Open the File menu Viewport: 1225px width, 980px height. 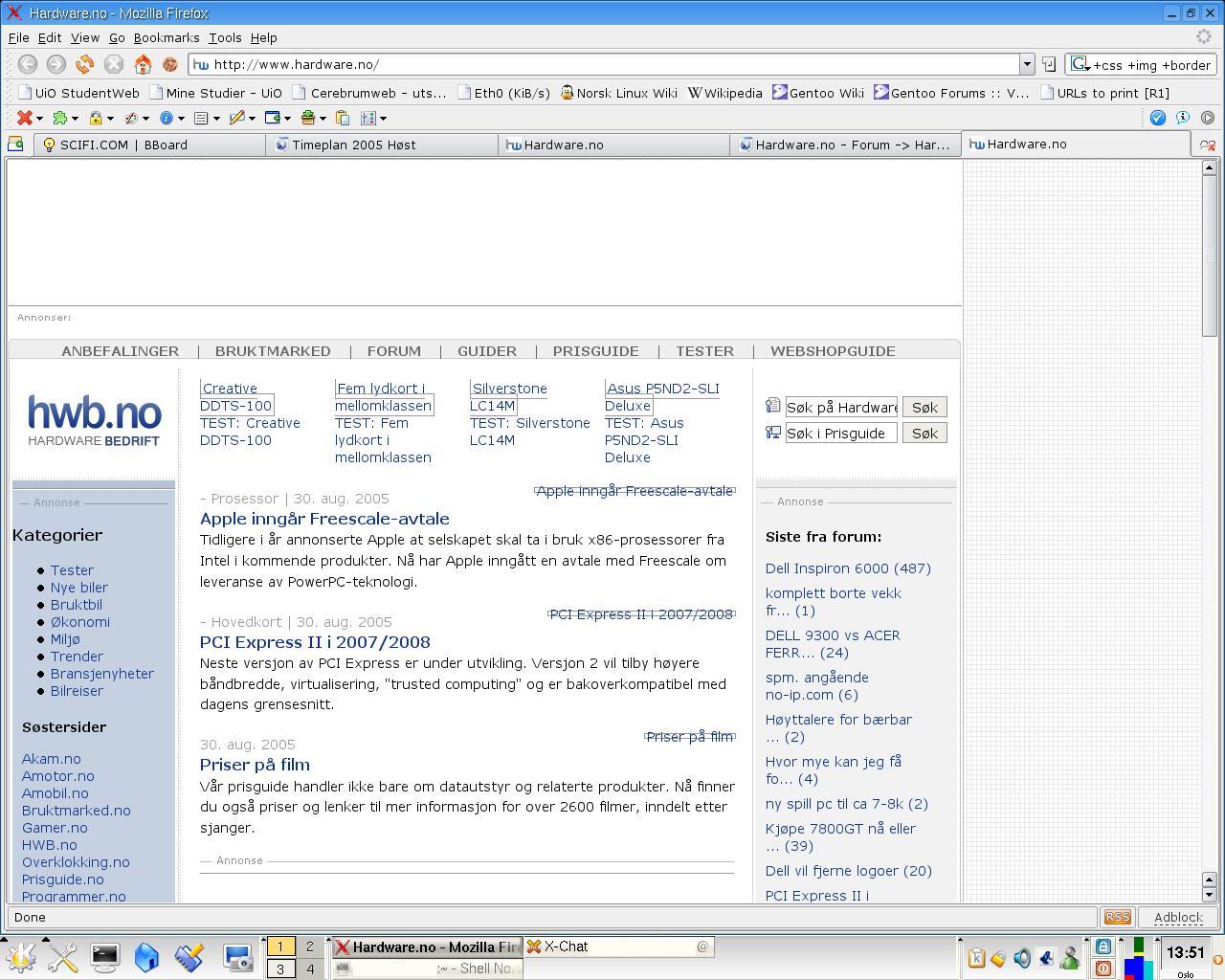click(19, 37)
